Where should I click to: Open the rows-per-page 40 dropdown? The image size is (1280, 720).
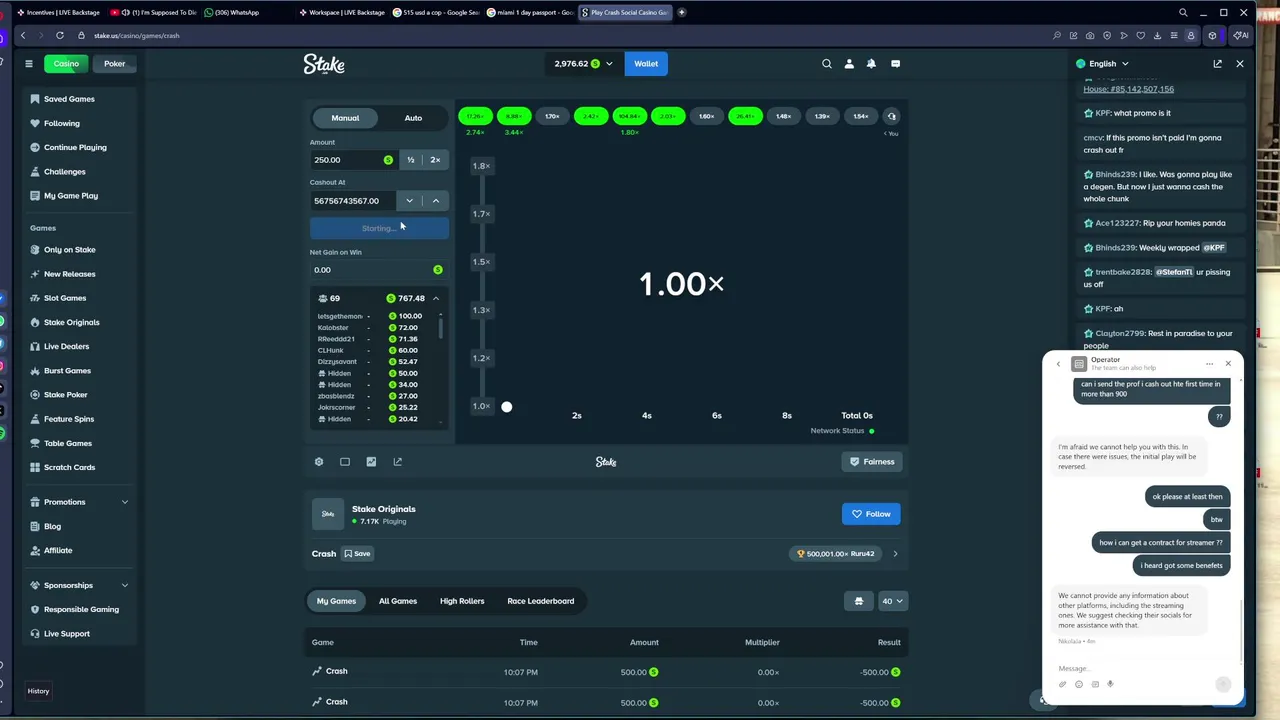892,601
